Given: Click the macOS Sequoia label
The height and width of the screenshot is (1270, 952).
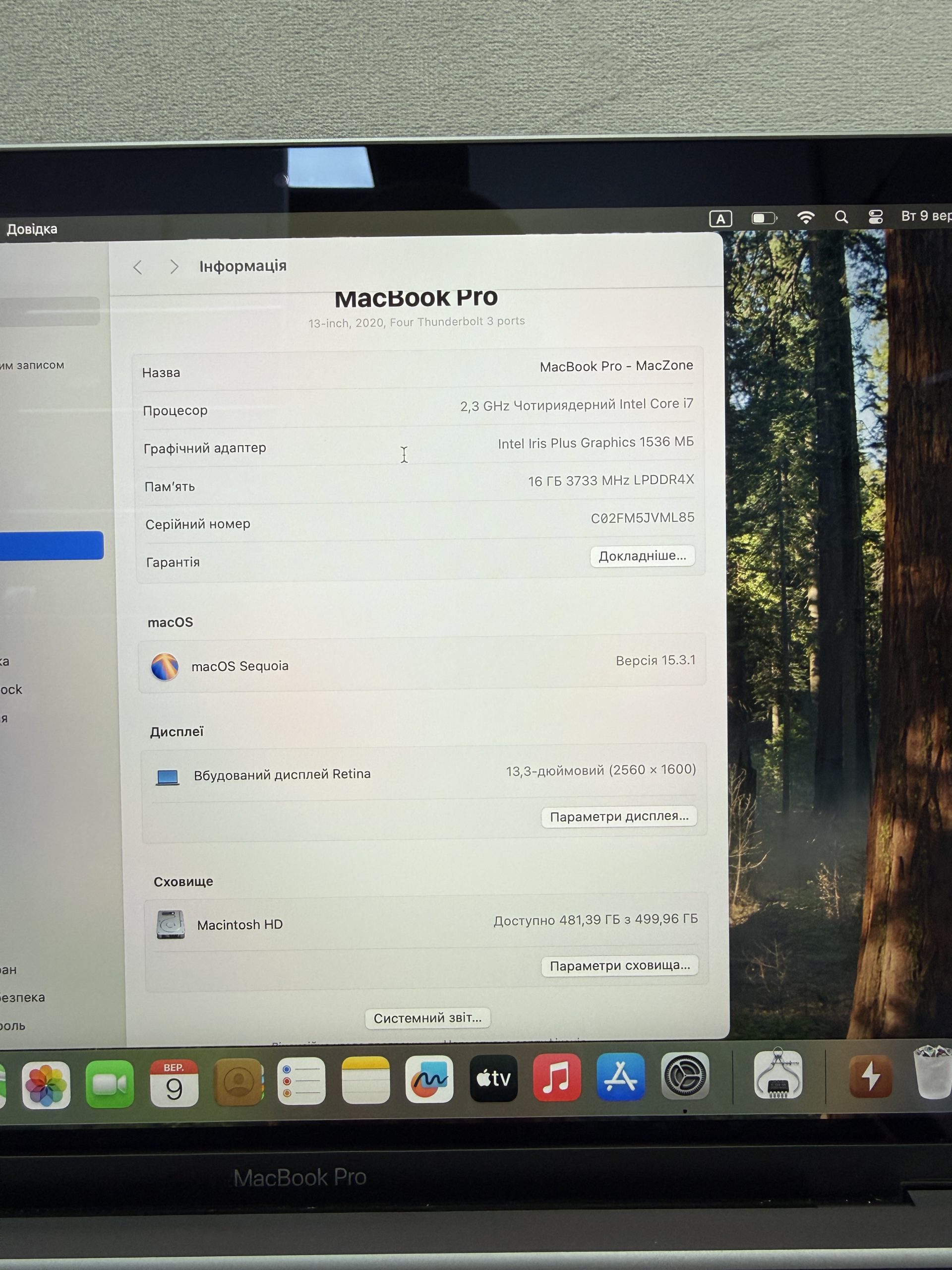Looking at the screenshot, I should pos(240,666).
